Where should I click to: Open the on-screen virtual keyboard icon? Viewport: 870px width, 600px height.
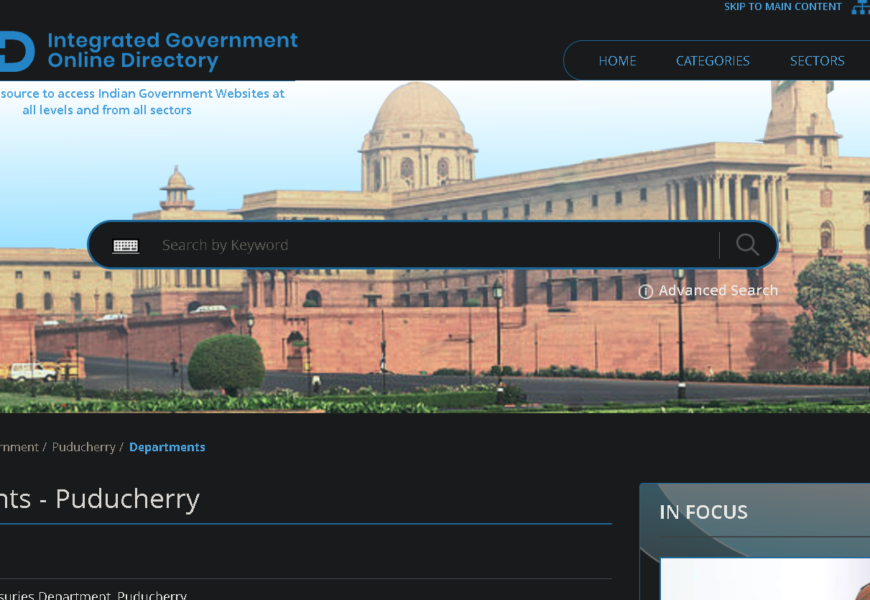pos(125,245)
